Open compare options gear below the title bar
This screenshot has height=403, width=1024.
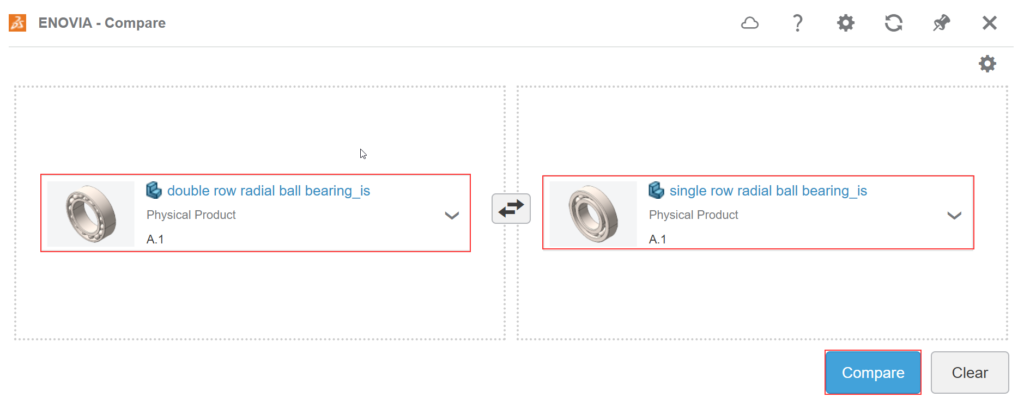tap(987, 64)
